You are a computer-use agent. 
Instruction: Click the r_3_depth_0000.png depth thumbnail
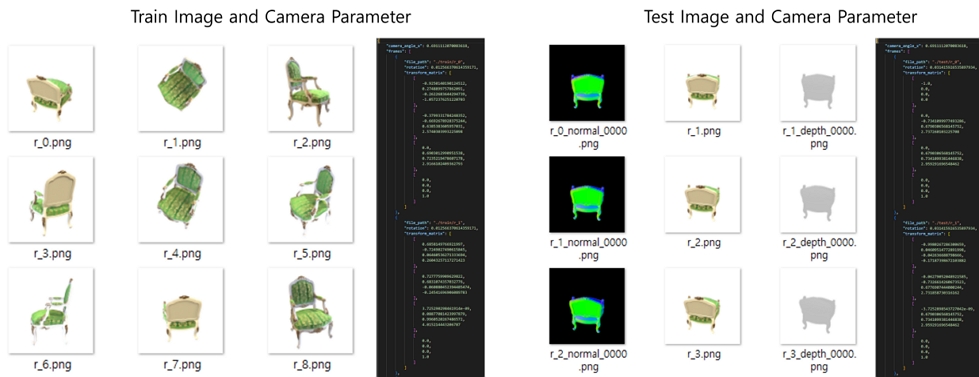click(x=819, y=305)
